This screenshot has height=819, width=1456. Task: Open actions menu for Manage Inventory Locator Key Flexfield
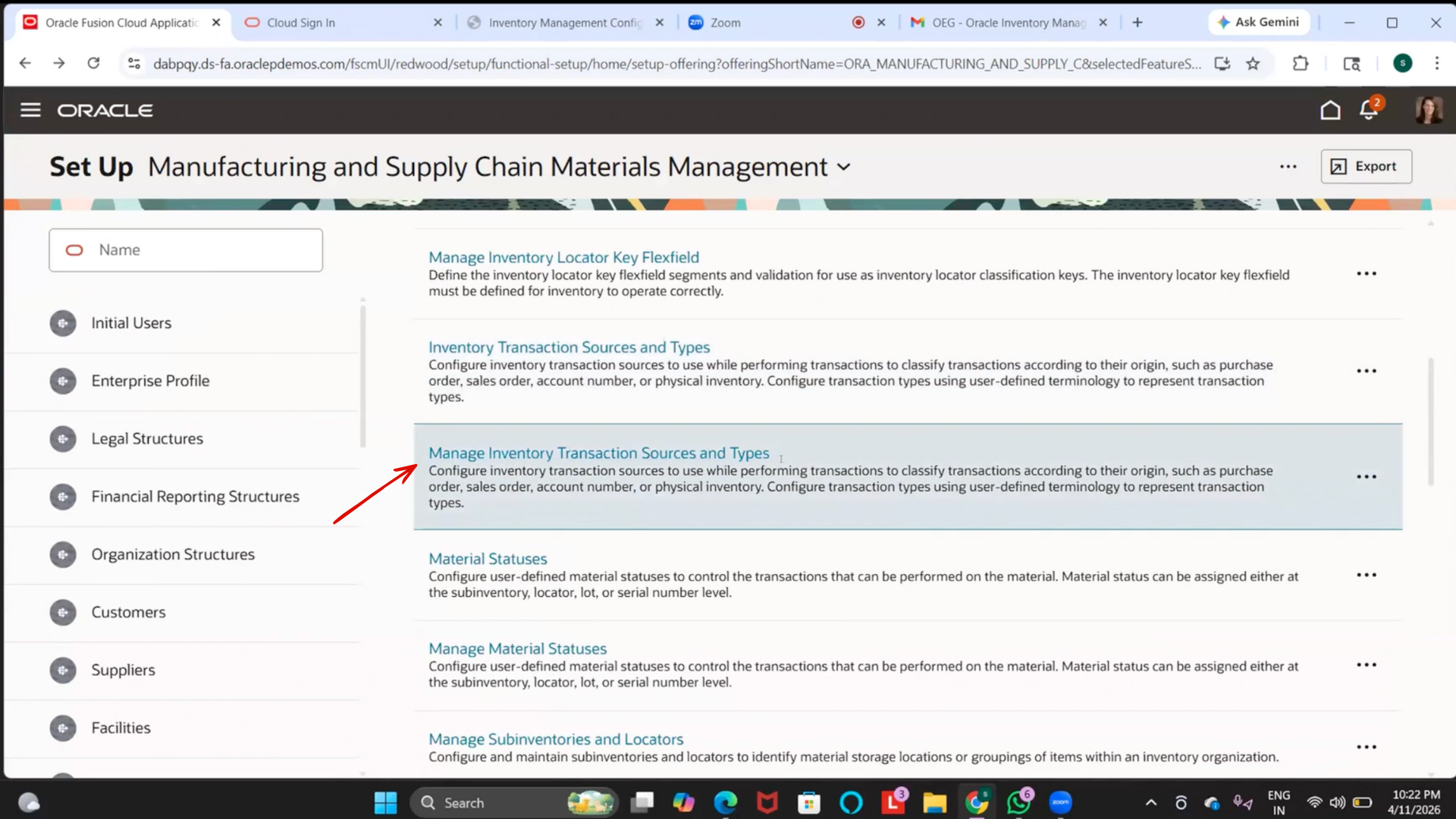point(1367,274)
